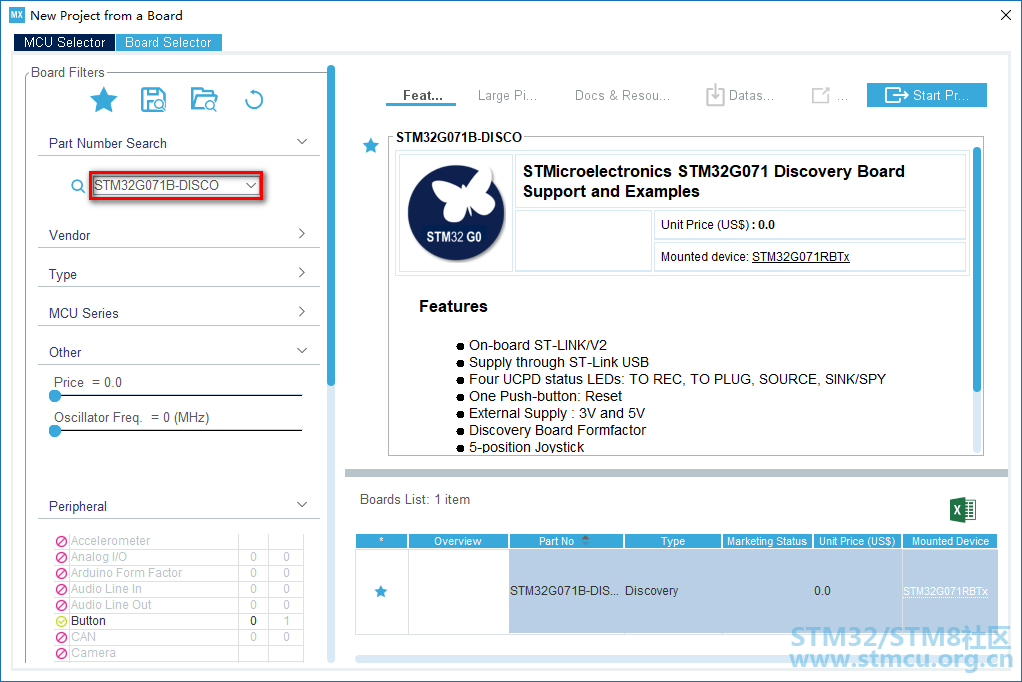Sort boards by Marketing Status column

[767, 541]
